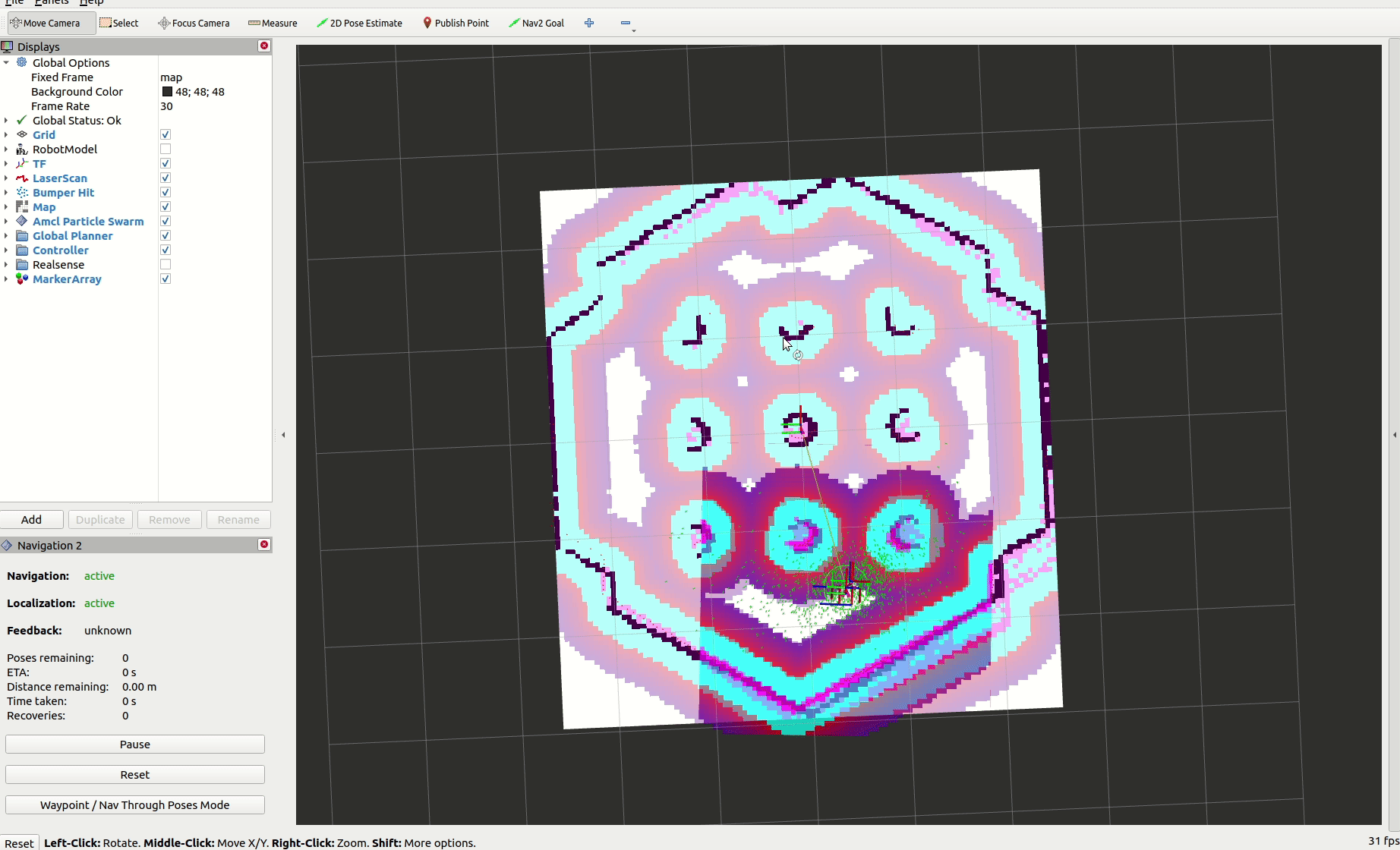Click the Grid display icon
Image resolution: width=1400 pixels, height=850 pixels.
pos(22,134)
